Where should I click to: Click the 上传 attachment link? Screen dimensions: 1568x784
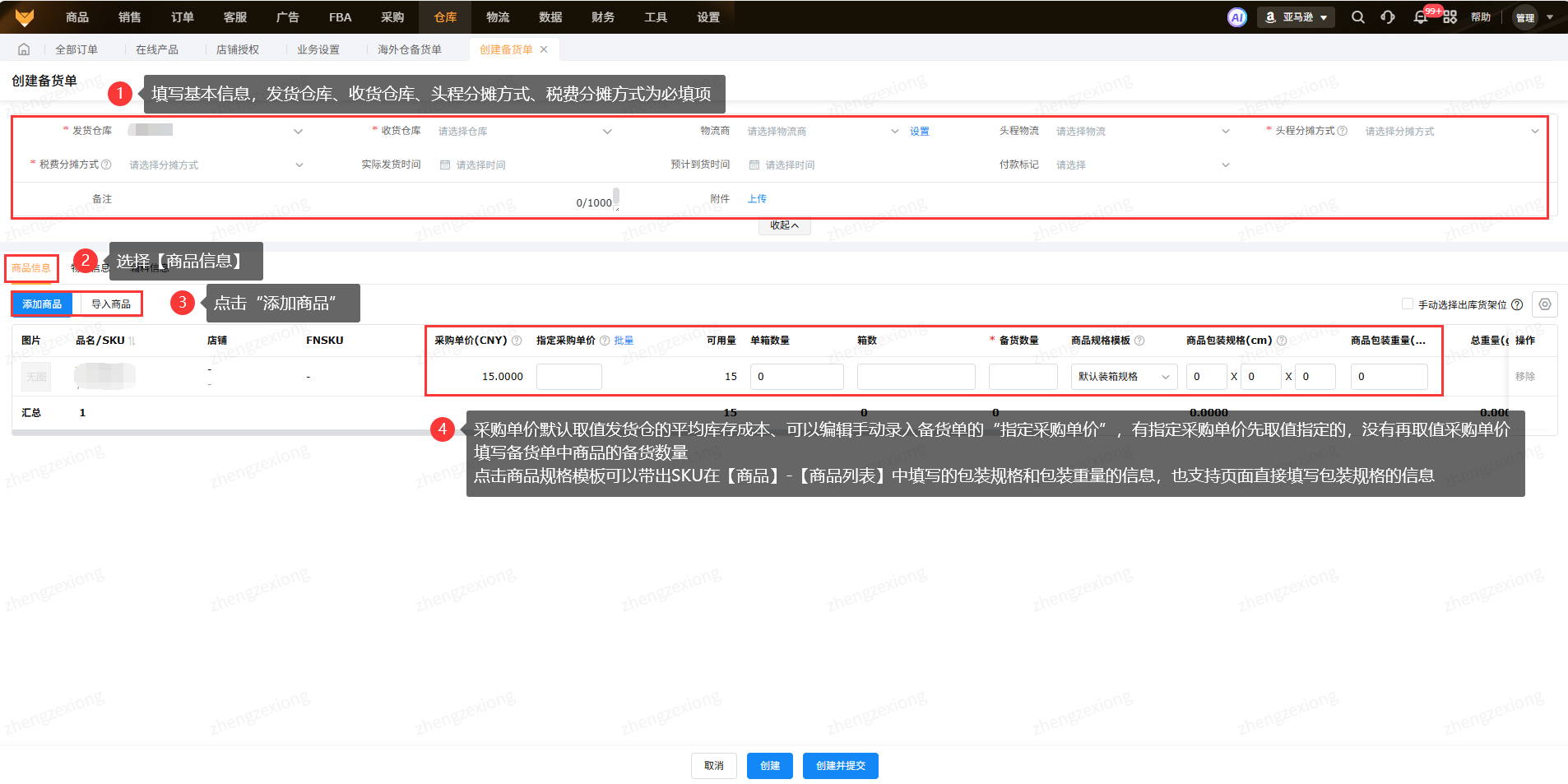pyautogui.click(x=757, y=199)
